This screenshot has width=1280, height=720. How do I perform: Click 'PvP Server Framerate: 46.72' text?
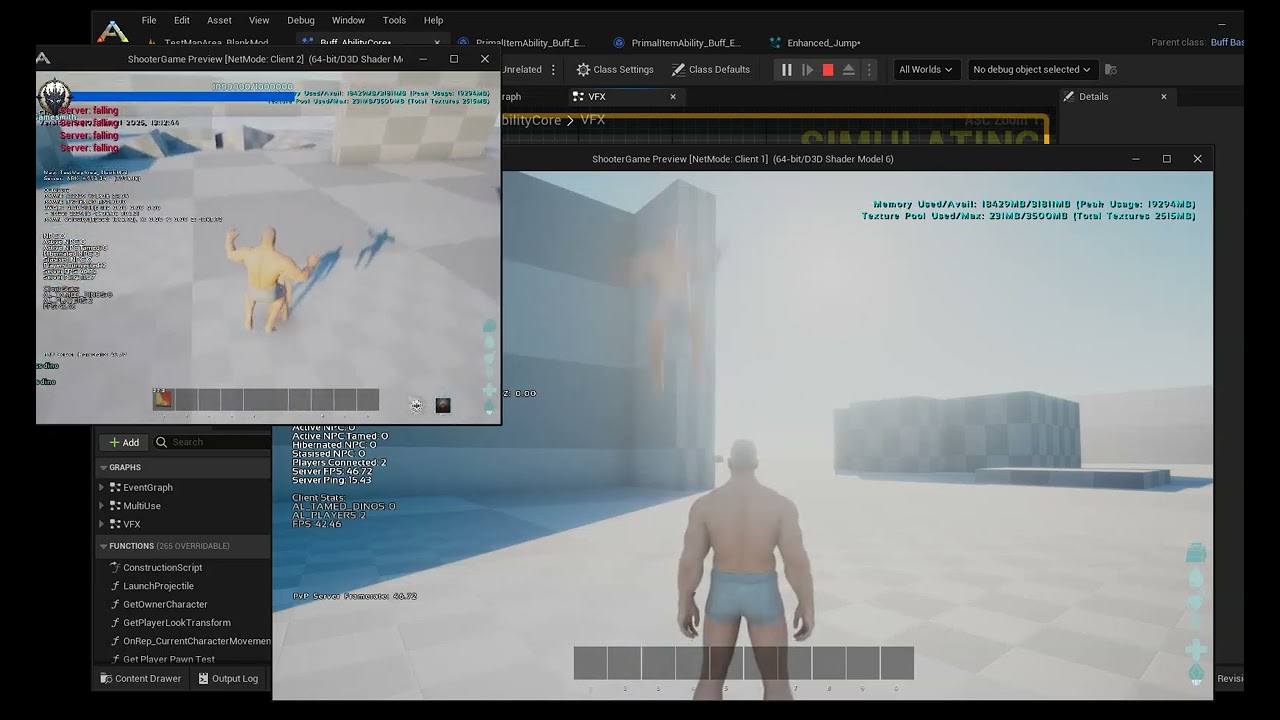coord(354,596)
